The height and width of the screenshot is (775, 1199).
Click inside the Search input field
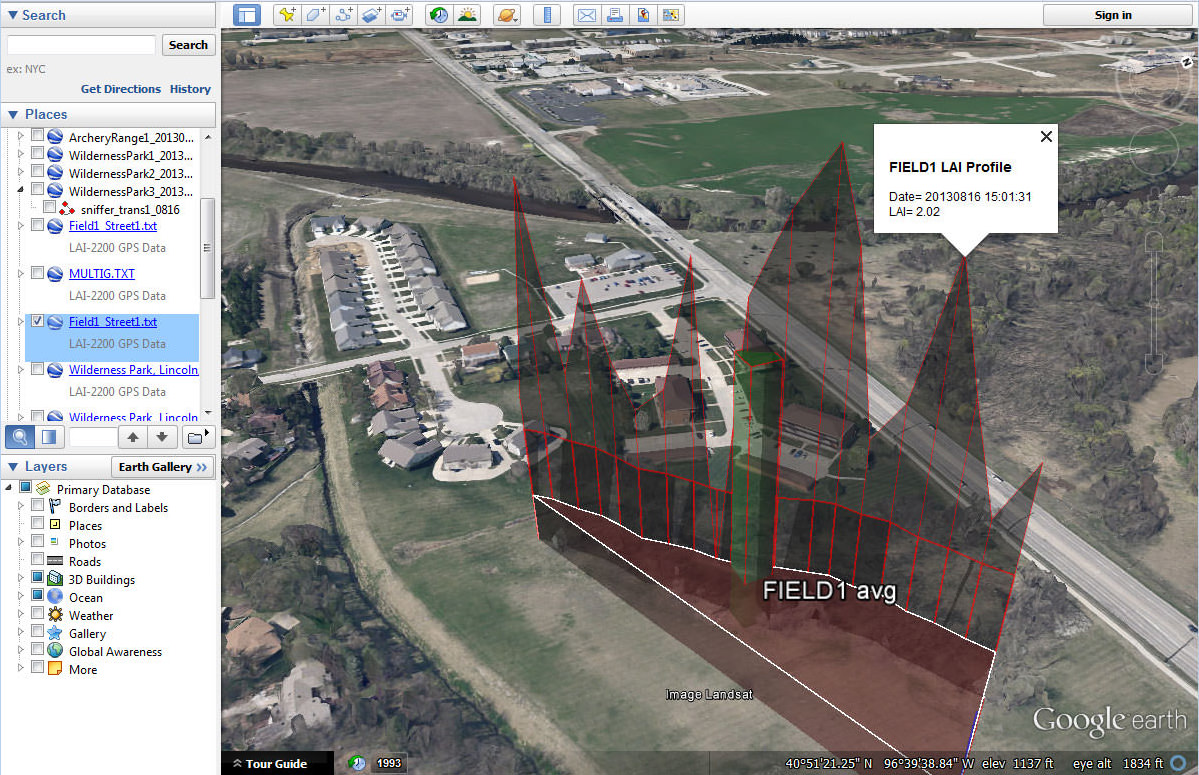81,45
